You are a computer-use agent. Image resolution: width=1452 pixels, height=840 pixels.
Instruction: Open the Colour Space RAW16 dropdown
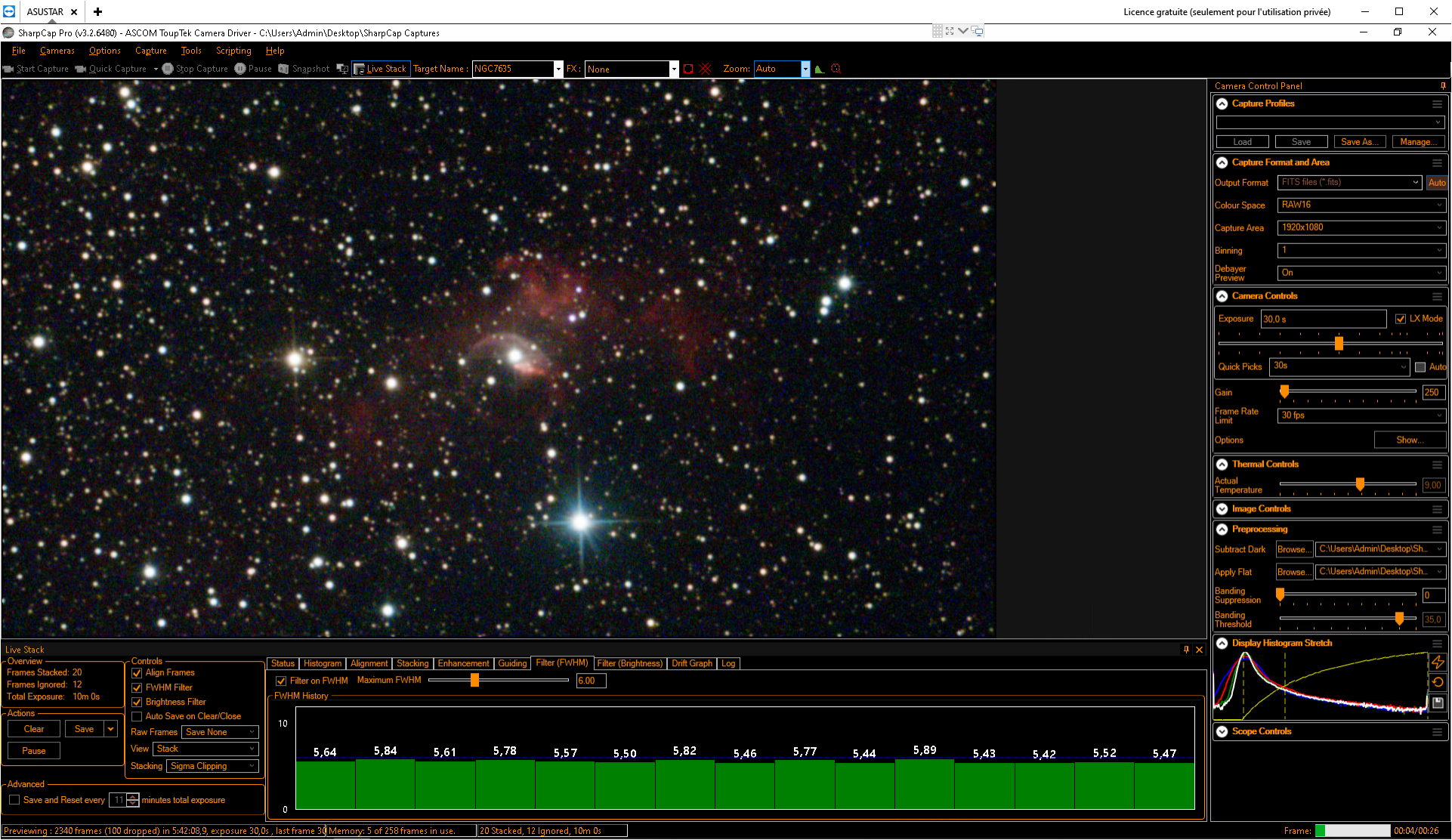point(1361,205)
